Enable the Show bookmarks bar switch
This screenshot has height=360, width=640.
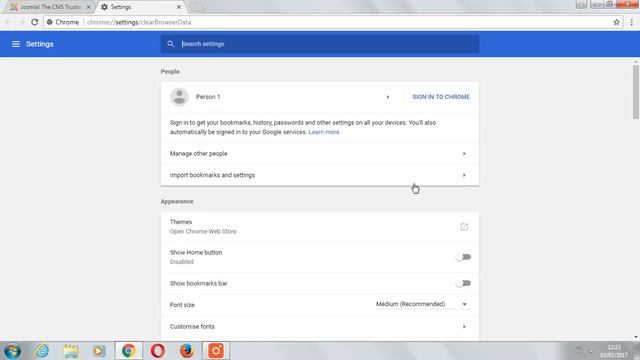463,283
